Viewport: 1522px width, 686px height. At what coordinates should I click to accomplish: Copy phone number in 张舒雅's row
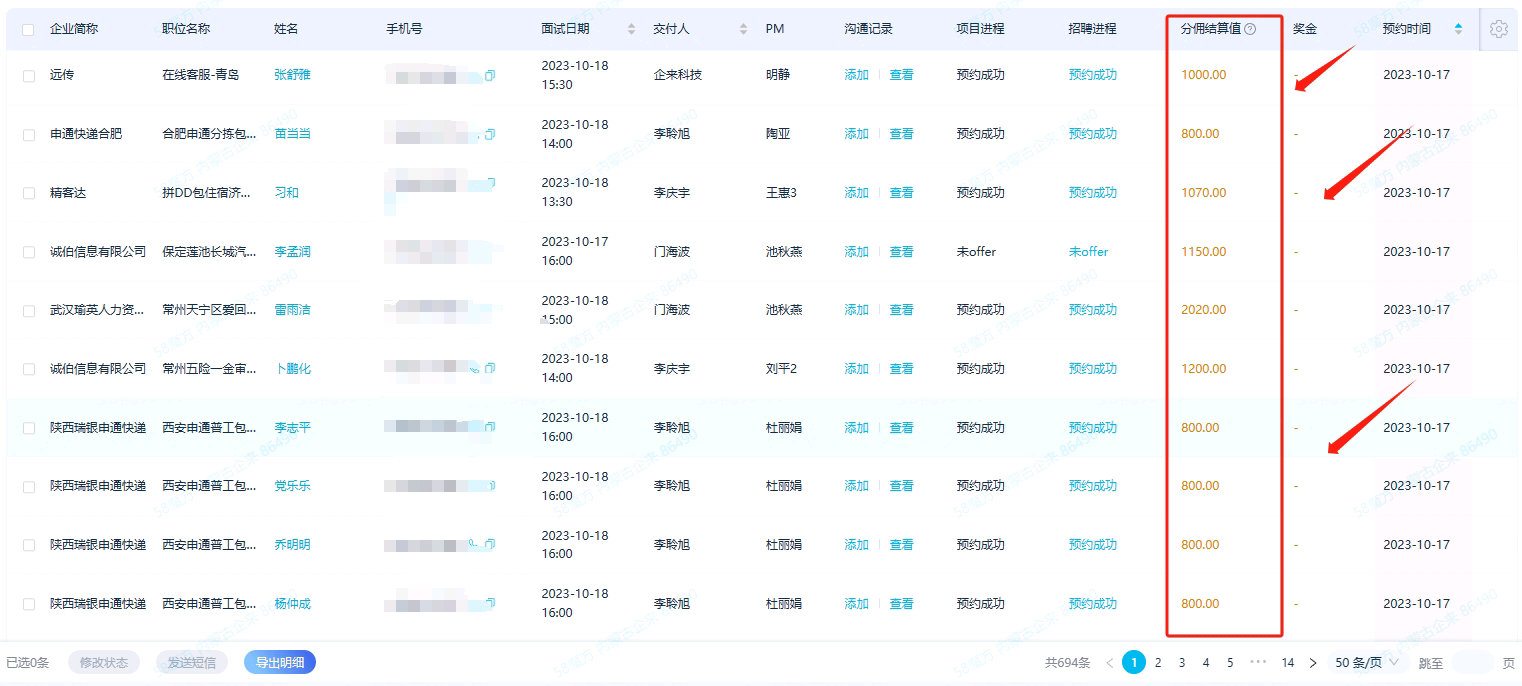click(x=490, y=75)
